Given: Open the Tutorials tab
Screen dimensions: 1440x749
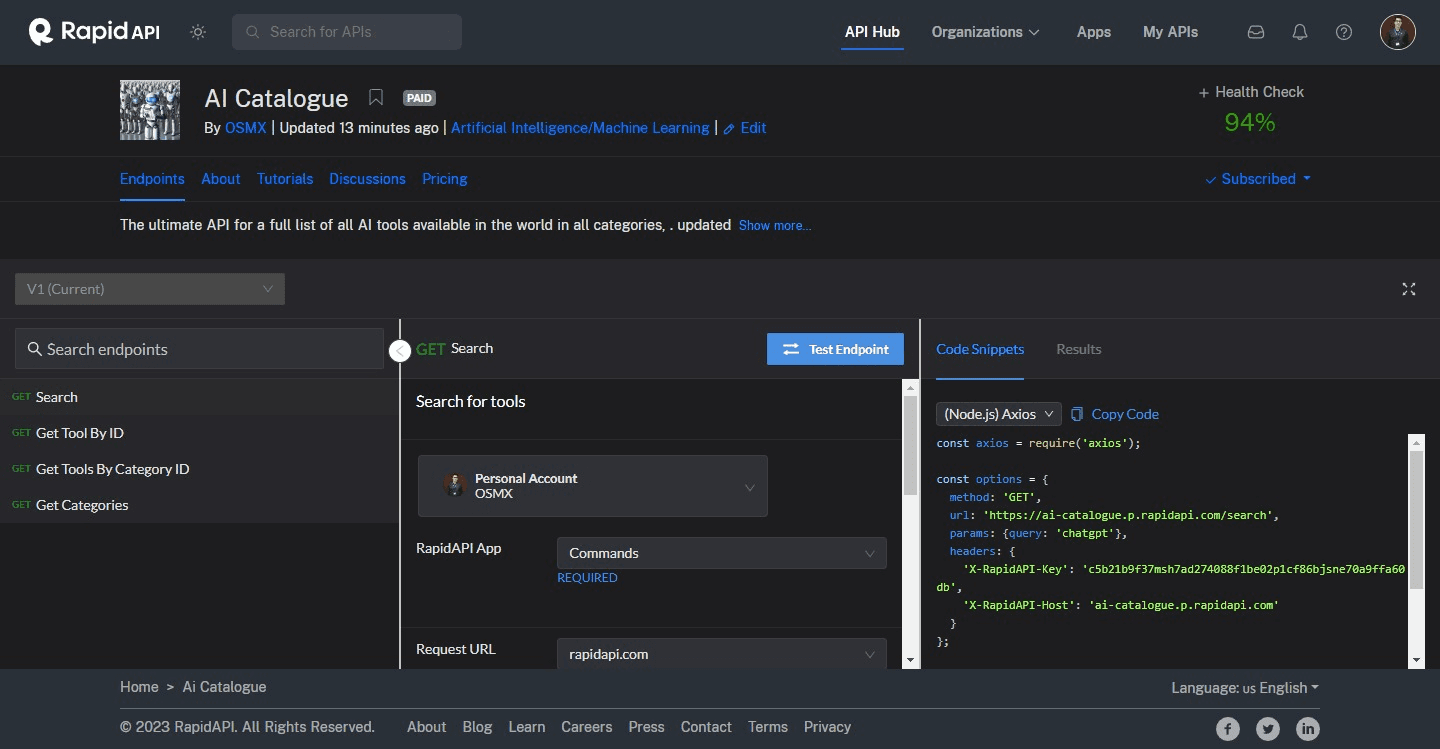Looking at the screenshot, I should pos(285,179).
